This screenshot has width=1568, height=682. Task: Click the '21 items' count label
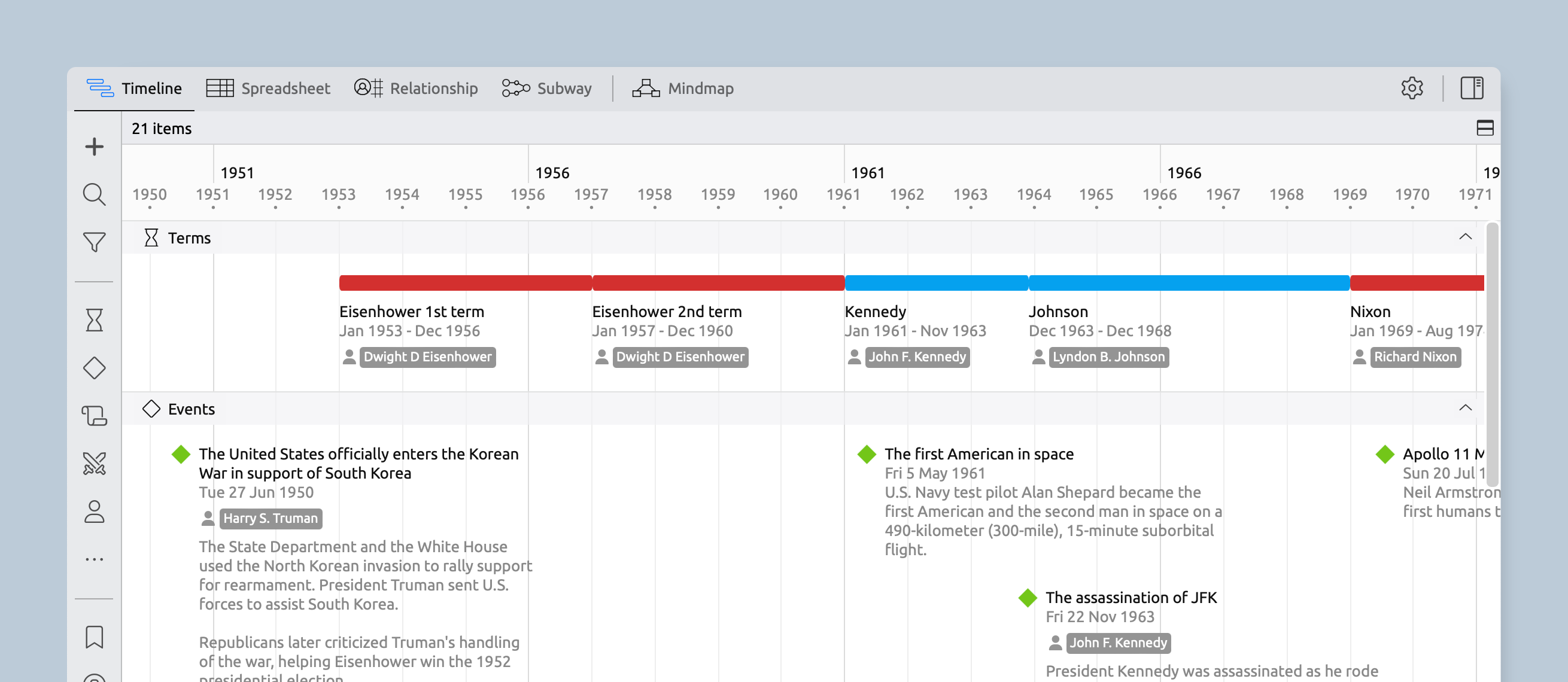click(162, 129)
